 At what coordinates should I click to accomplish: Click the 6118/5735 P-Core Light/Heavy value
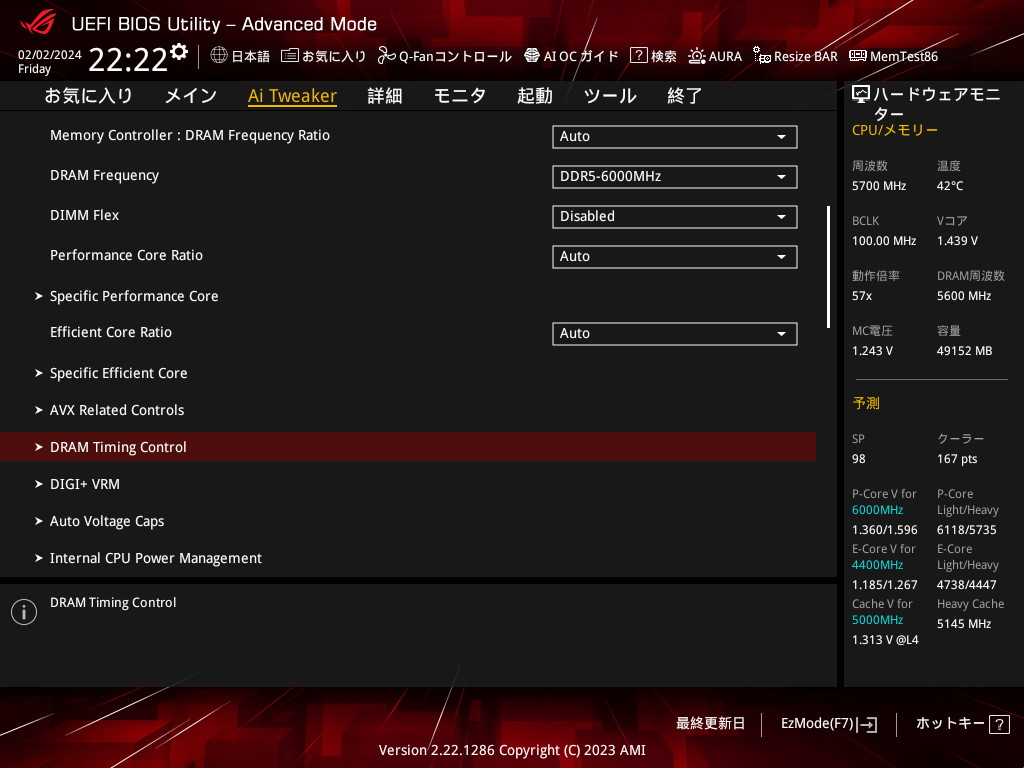point(967,530)
